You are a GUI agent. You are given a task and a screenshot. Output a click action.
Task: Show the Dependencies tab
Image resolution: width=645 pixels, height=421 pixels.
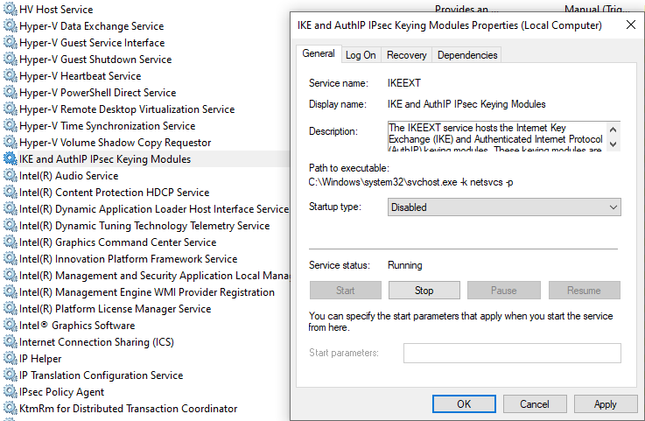(467, 55)
